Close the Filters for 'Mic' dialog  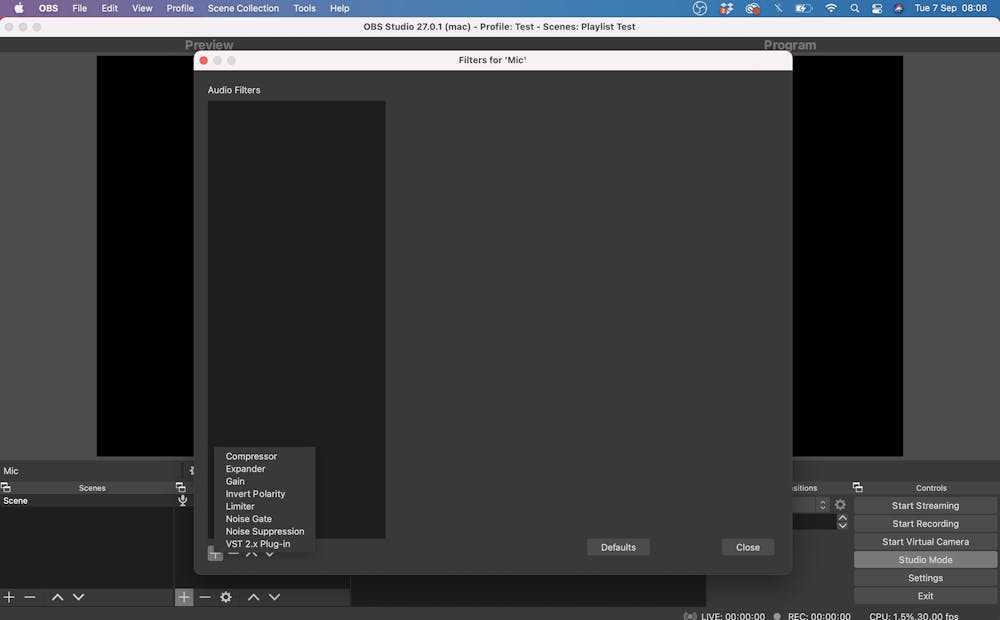(x=747, y=547)
